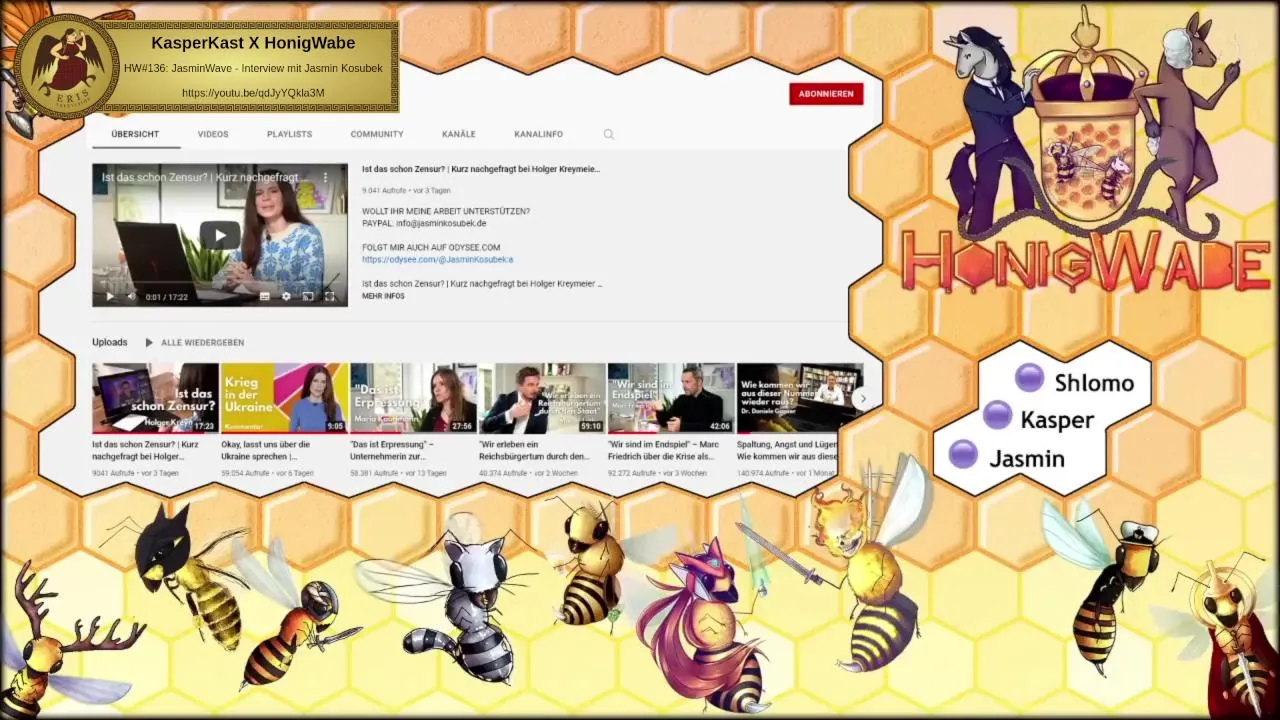
Task: Open 'Das ist Erpressung' video thumbnail
Action: [x=413, y=398]
